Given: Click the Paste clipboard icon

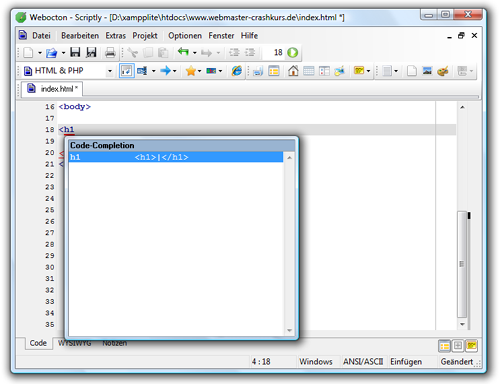Looking at the screenshot, I should [x=163, y=53].
